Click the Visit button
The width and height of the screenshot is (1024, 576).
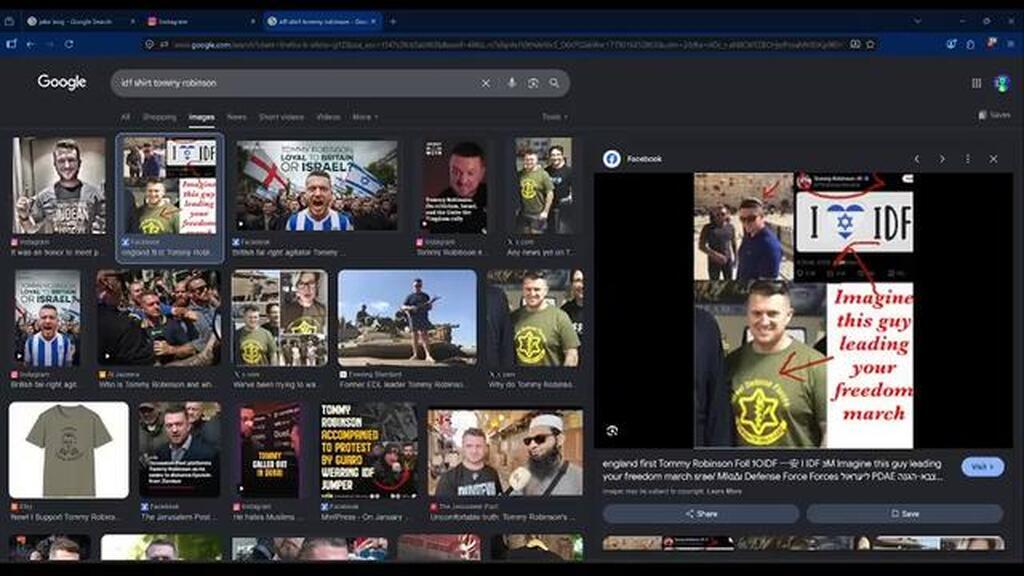[x=982, y=467]
